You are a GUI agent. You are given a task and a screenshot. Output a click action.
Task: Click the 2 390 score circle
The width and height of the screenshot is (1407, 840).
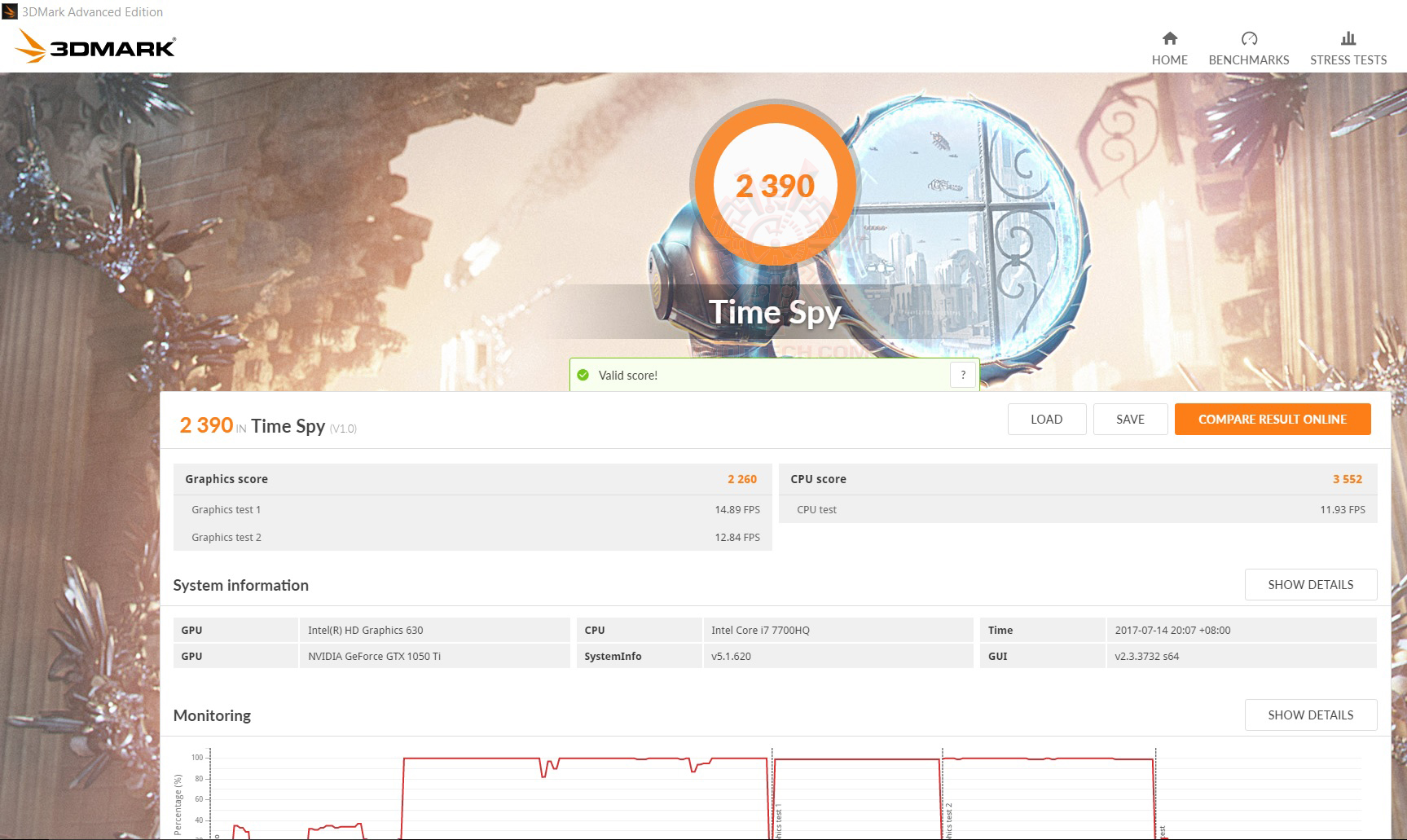click(x=774, y=185)
